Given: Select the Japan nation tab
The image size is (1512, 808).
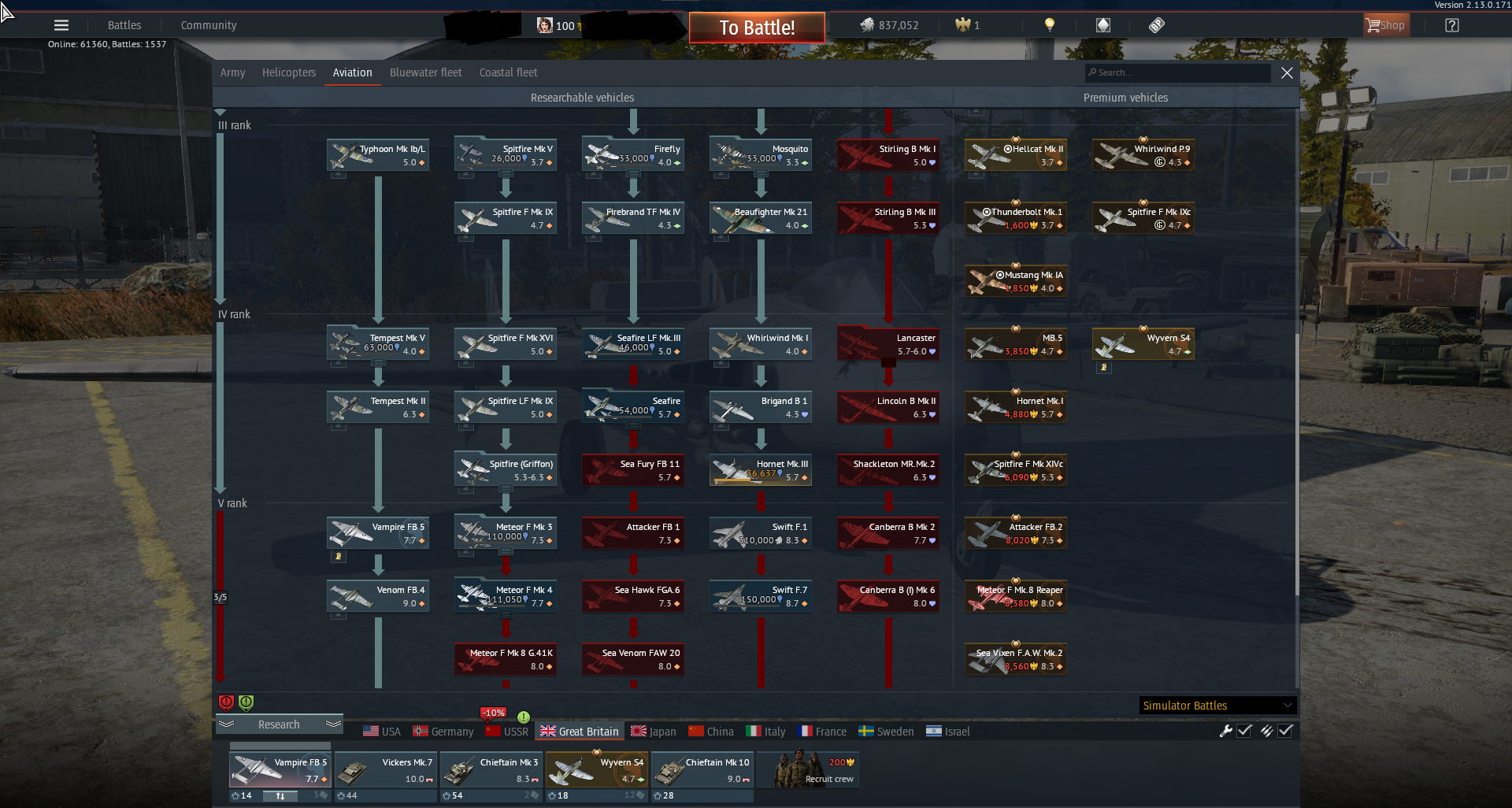Looking at the screenshot, I should pos(654,732).
